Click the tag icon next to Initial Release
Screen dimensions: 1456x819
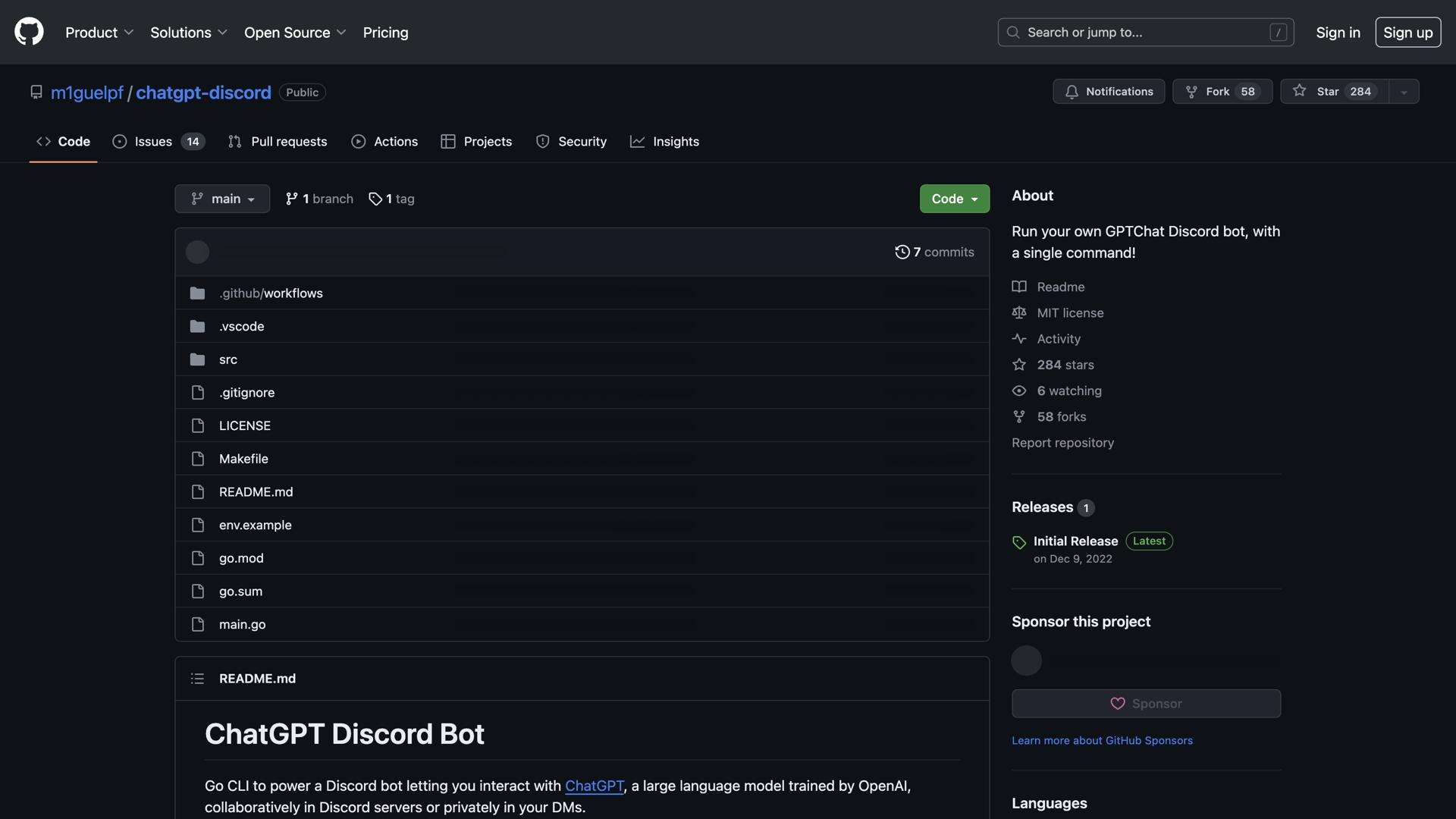1018,542
